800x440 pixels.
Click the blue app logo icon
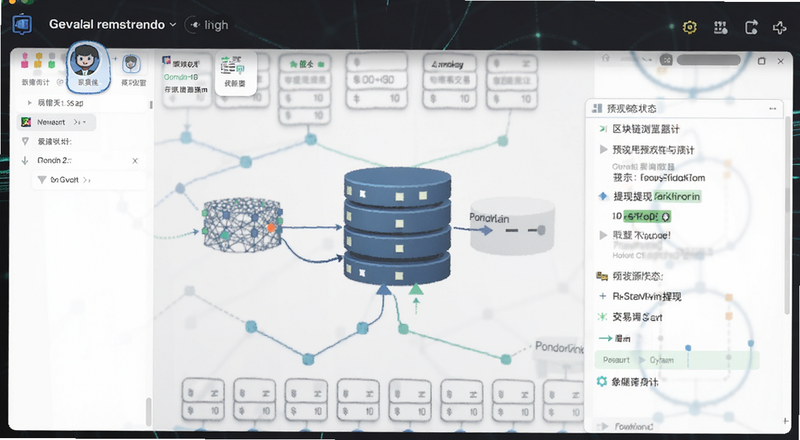coord(22,25)
